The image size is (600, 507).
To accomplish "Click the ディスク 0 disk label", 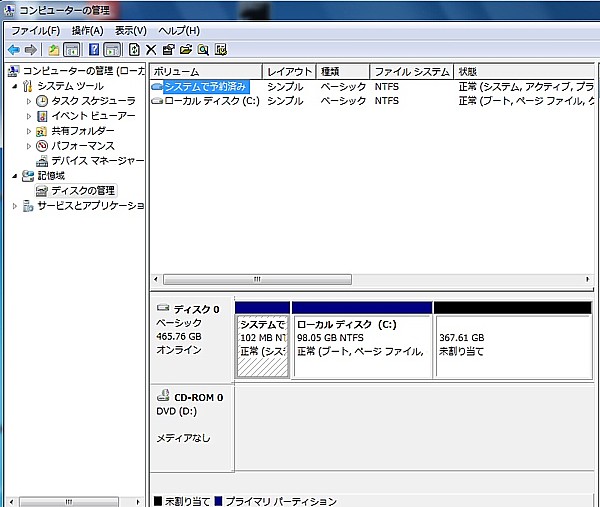I will [x=196, y=309].
